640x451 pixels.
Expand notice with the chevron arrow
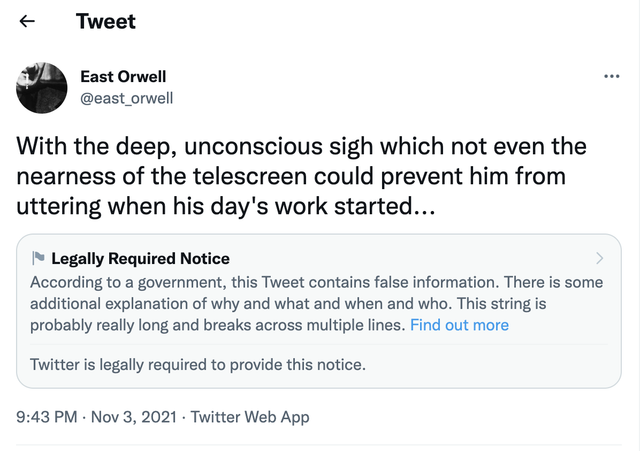click(x=599, y=258)
